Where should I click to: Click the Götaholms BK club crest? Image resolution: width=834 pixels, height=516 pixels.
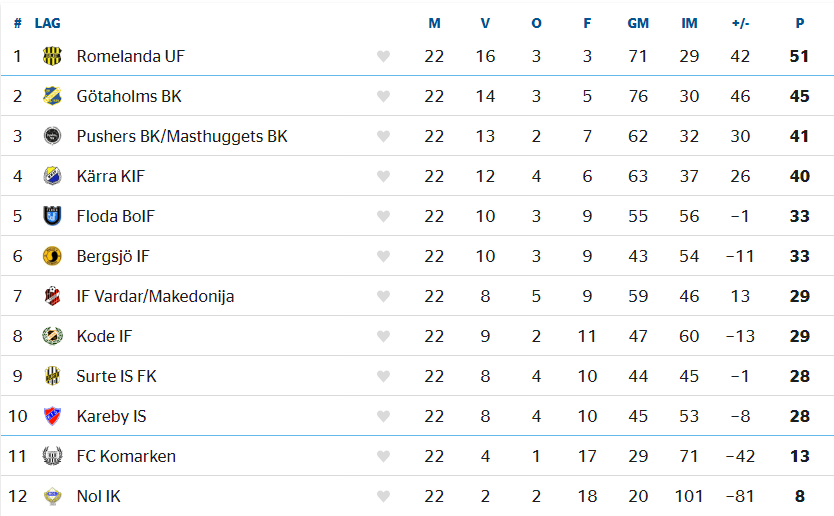(x=52, y=96)
